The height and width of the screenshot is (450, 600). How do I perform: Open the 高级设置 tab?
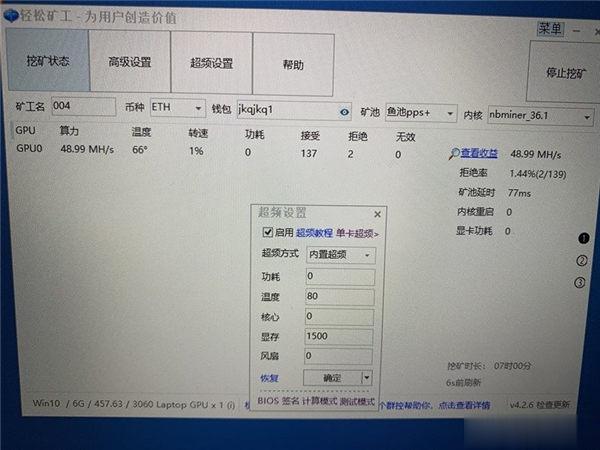click(130, 62)
